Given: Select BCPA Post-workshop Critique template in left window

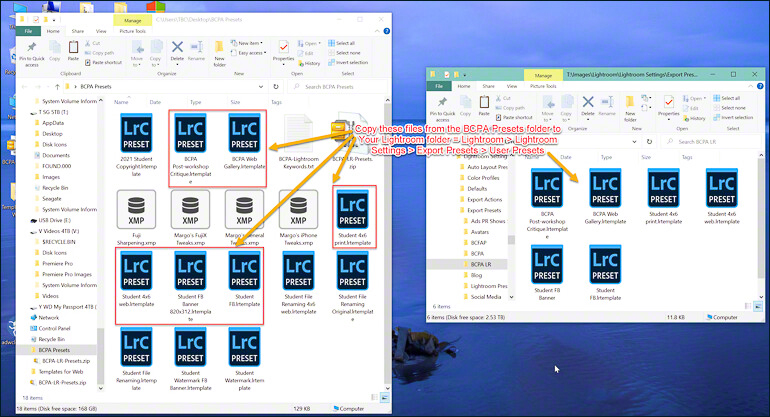Looking at the screenshot, I should coord(191,148).
